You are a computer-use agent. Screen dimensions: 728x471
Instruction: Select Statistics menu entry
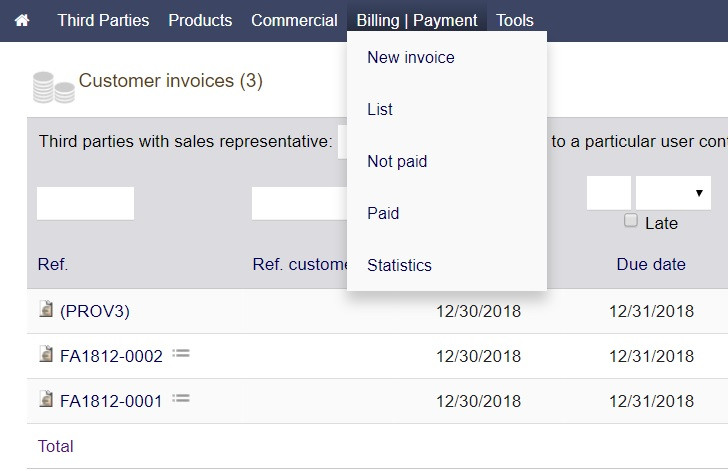[400, 265]
